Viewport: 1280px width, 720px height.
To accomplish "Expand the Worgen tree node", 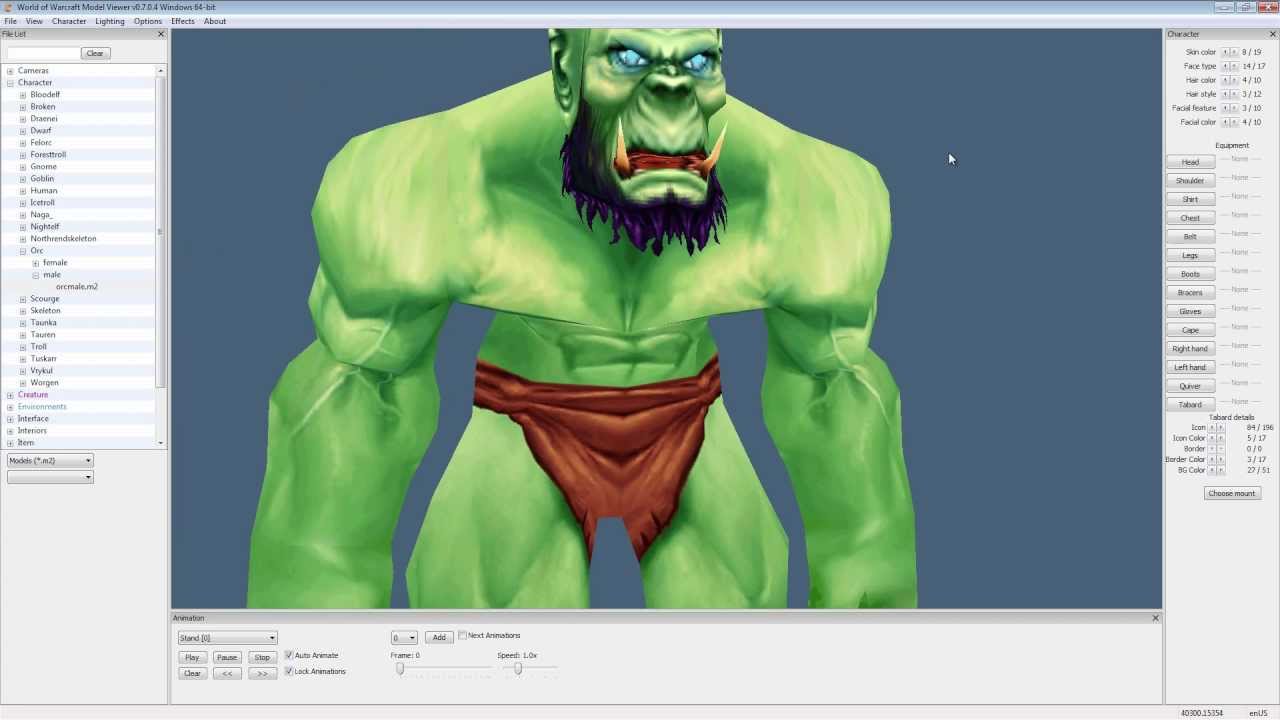I will [x=23, y=383].
